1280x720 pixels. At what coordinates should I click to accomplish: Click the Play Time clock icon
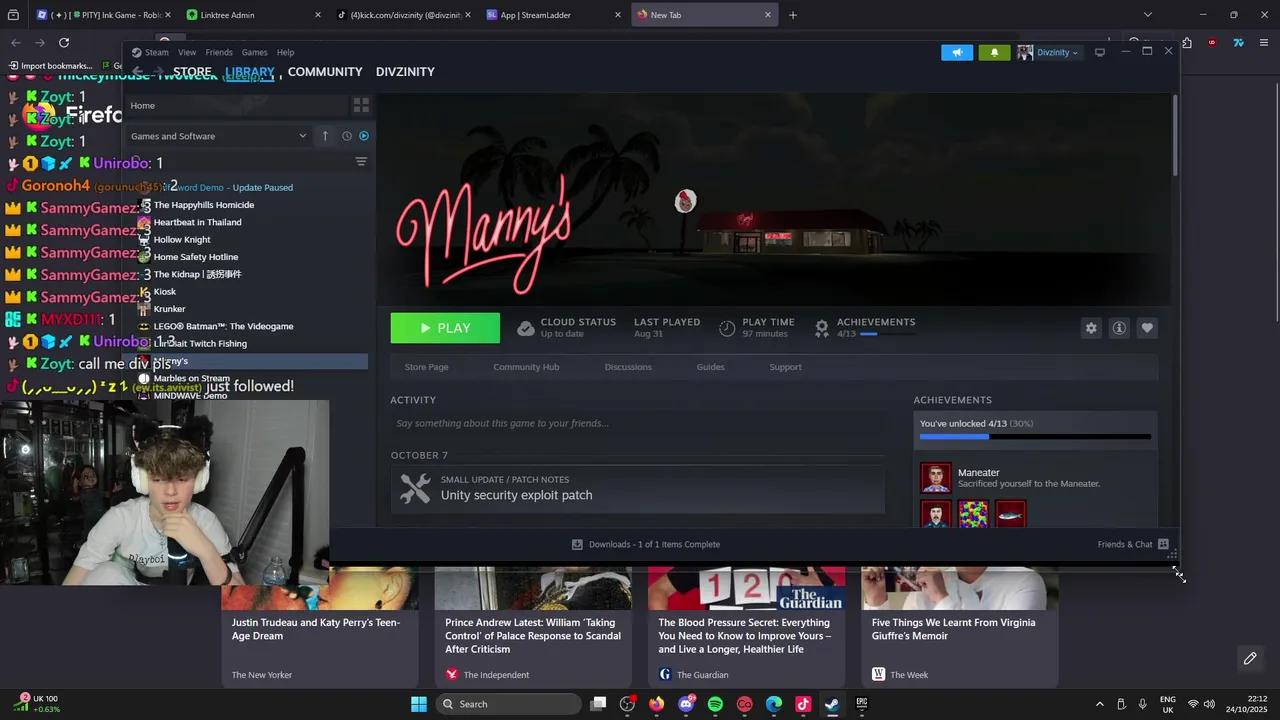[x=727, y=328]
